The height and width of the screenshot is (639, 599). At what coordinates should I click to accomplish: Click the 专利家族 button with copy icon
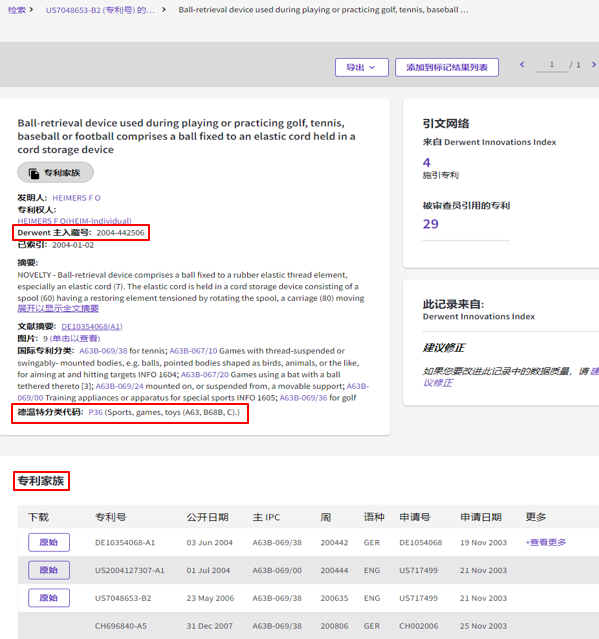55,173
